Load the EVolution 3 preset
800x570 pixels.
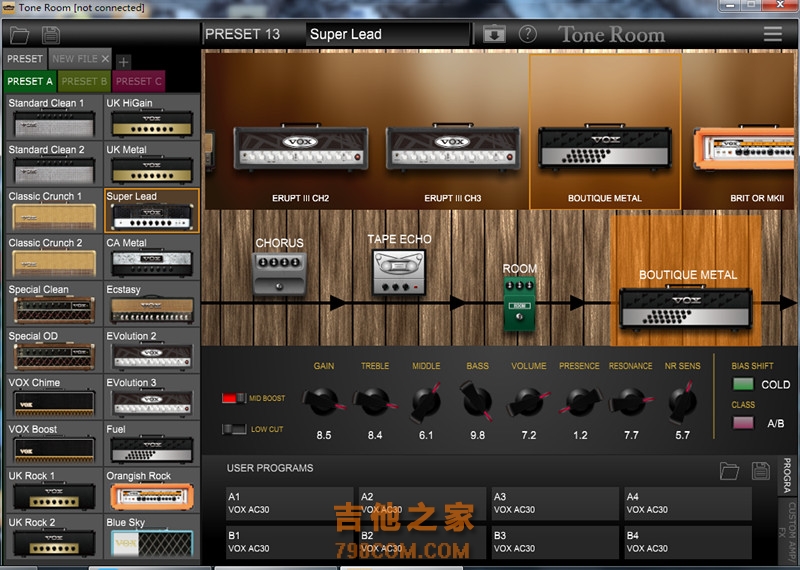[152, 396]
